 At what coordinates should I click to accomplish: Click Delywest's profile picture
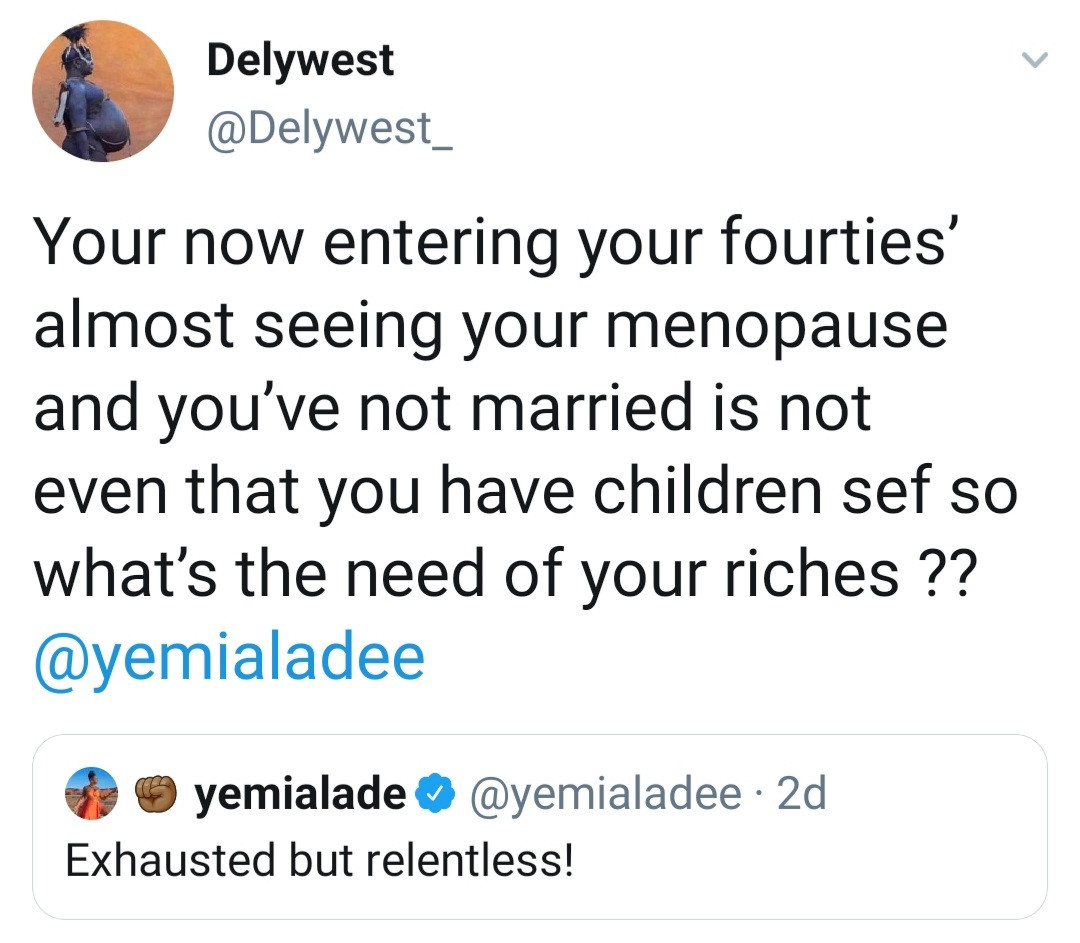pyautogui.click(x=104, y=91)
